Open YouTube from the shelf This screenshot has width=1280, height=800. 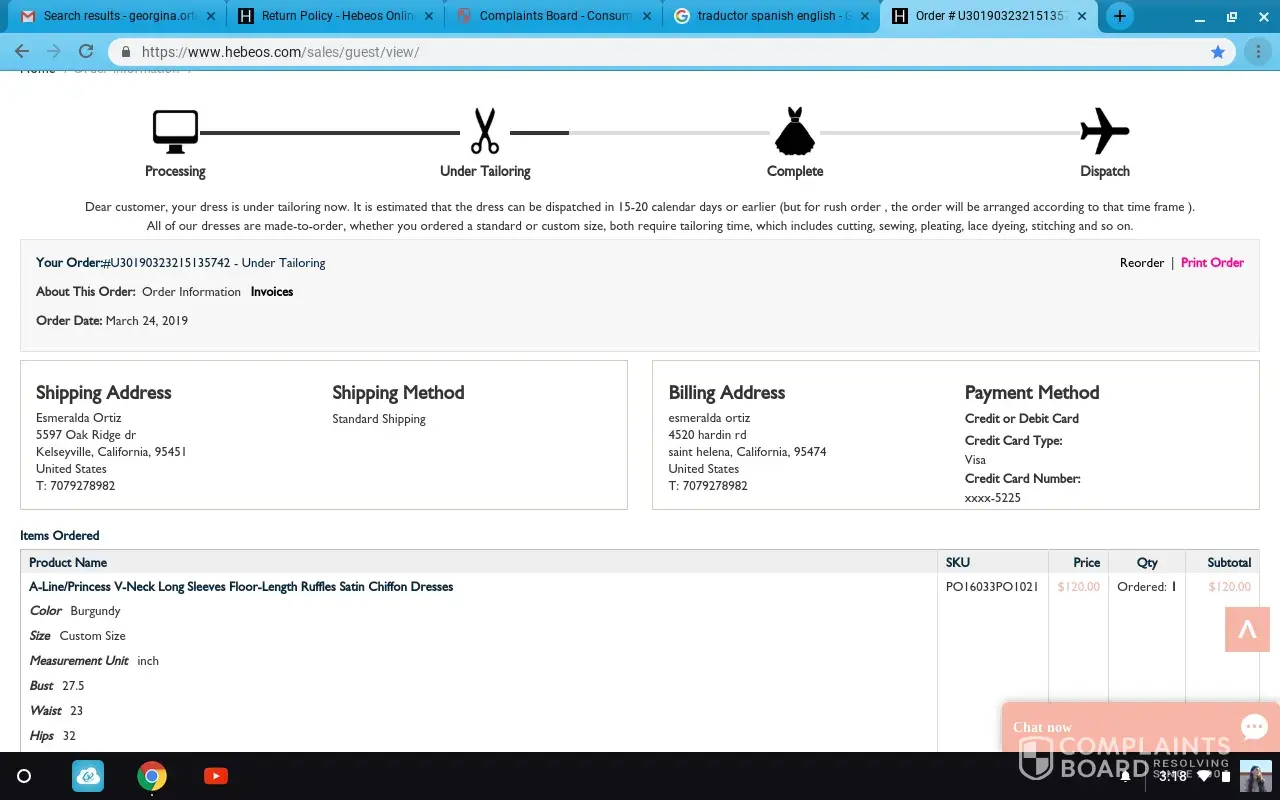click(216, 776)
